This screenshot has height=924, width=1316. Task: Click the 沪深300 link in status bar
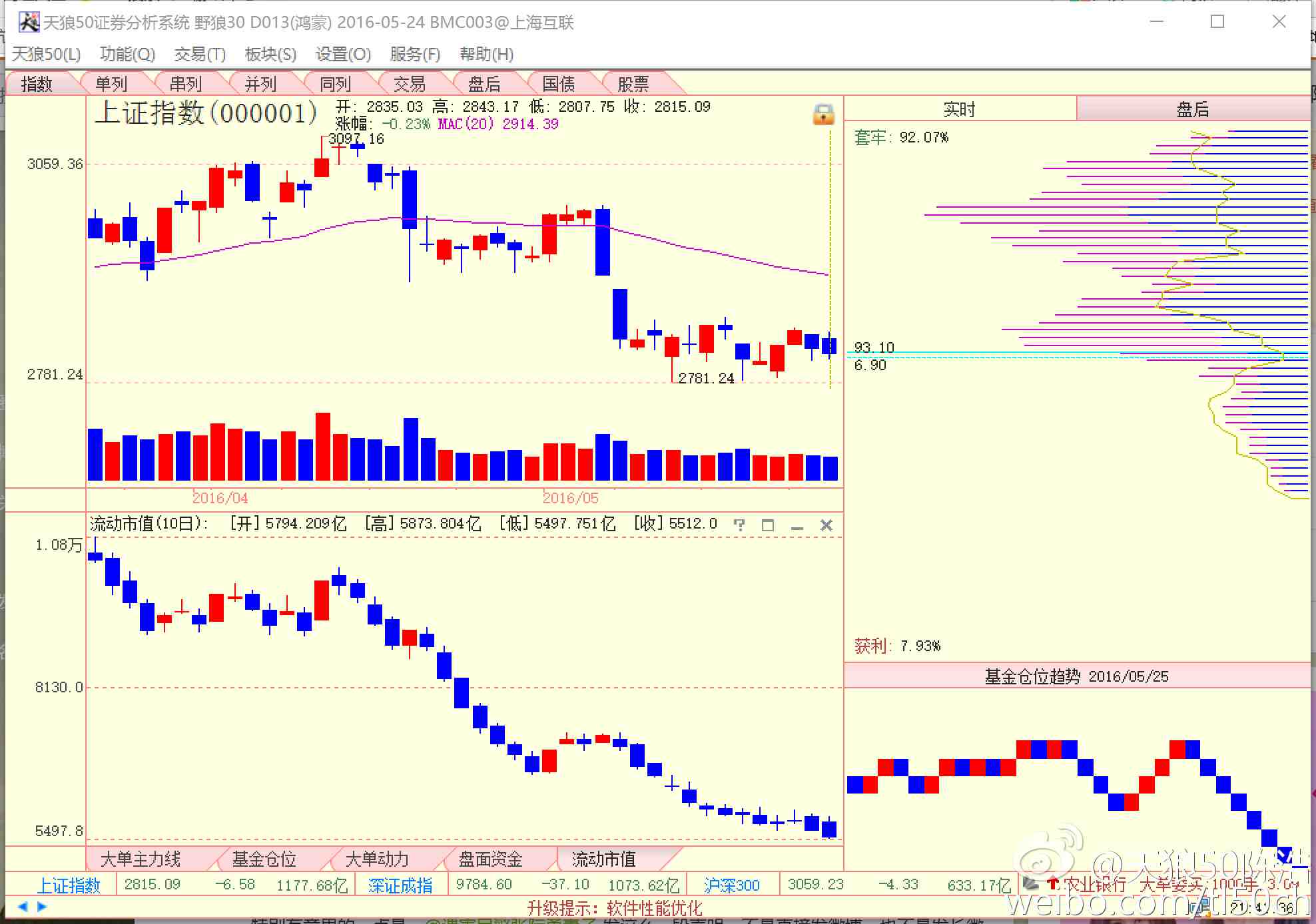(731, 885)
